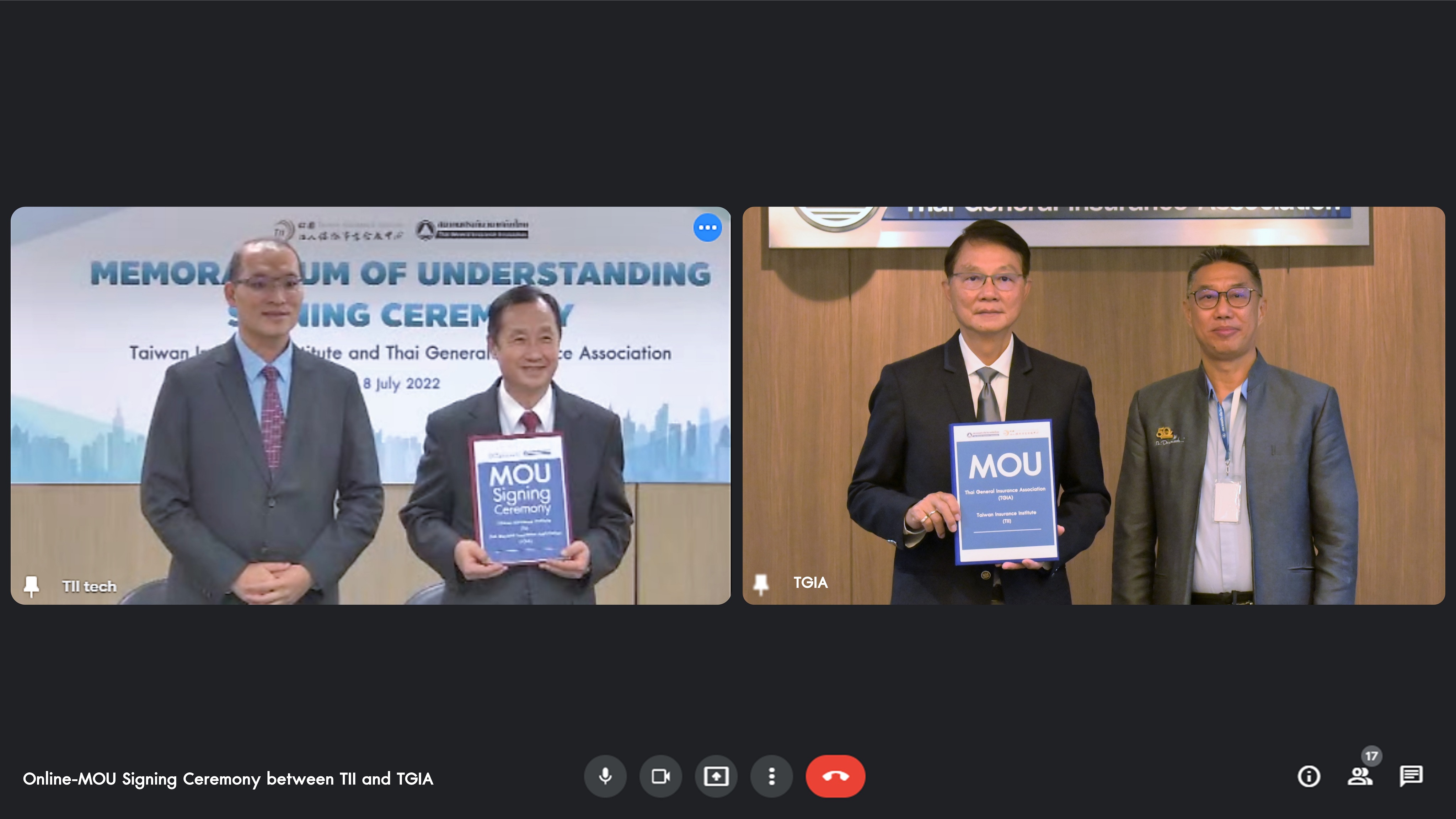Open blue options menu on TII tech tile
The width and height of the screenshot is (1456, 819).
(707, 228)
